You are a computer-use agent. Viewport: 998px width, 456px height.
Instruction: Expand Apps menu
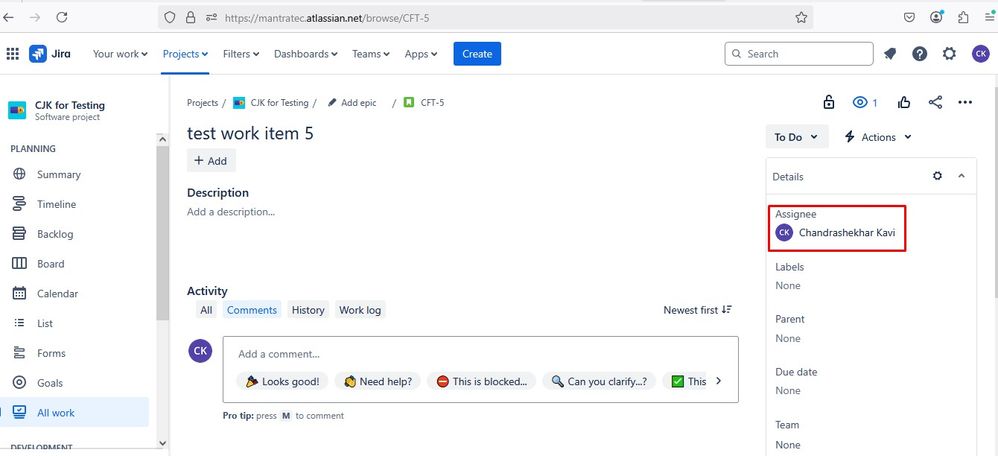[421, 54]
